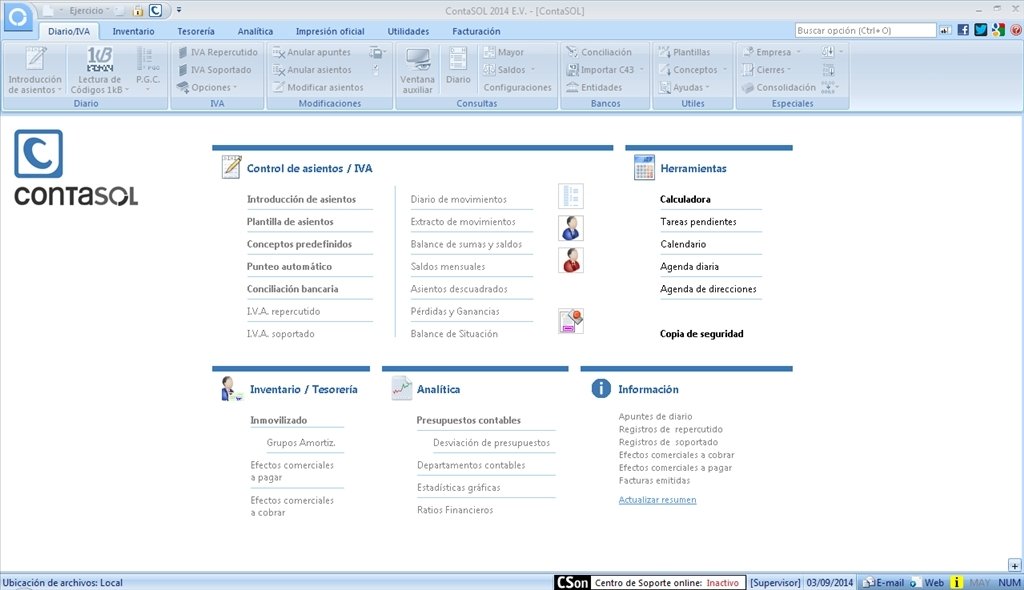The height and width of the screenshot is (590, 1024).
Task: Open Plantilla de asientos link
Action: 290,222
